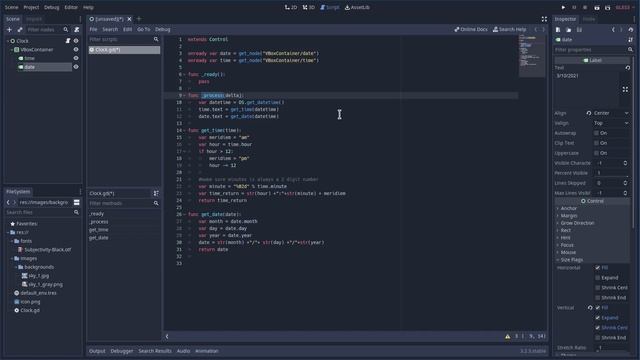Image resolution: width=640 pixels, height=360 pixels.
Task: Add a new scene tab
Action: 139,19
